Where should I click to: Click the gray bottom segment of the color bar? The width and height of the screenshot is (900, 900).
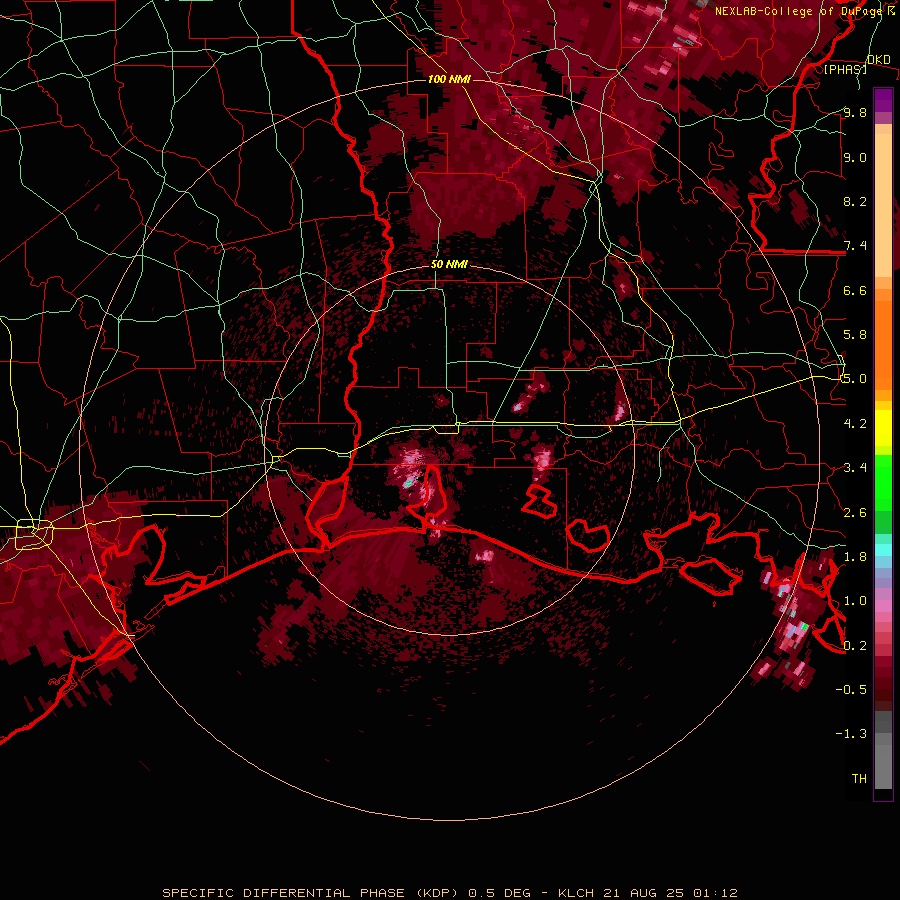pyautogui.click(x=883, y=766)
